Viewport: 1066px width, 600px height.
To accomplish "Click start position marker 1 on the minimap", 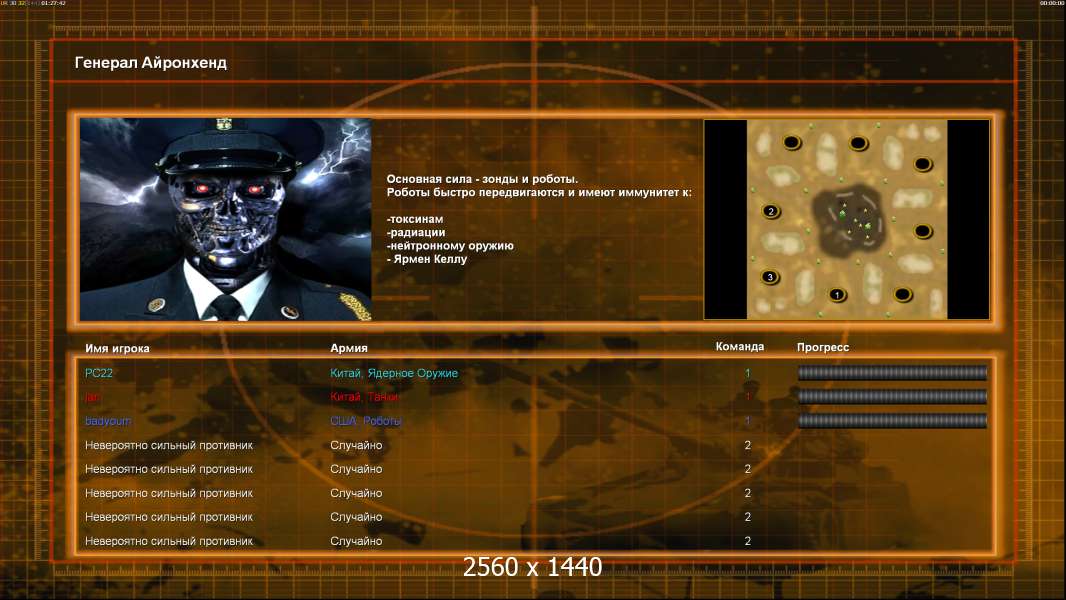I will (x=837, y=294).
